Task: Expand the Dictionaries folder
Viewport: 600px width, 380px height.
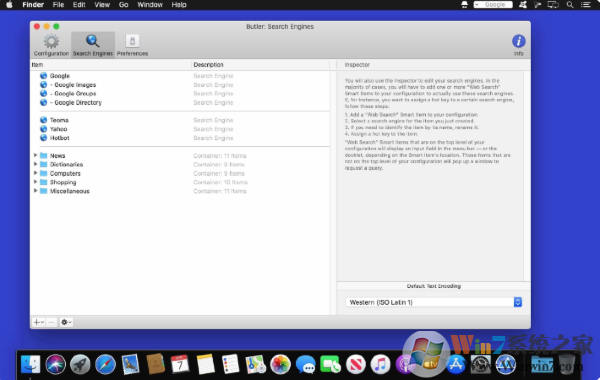Action: (x=35, y=164)
